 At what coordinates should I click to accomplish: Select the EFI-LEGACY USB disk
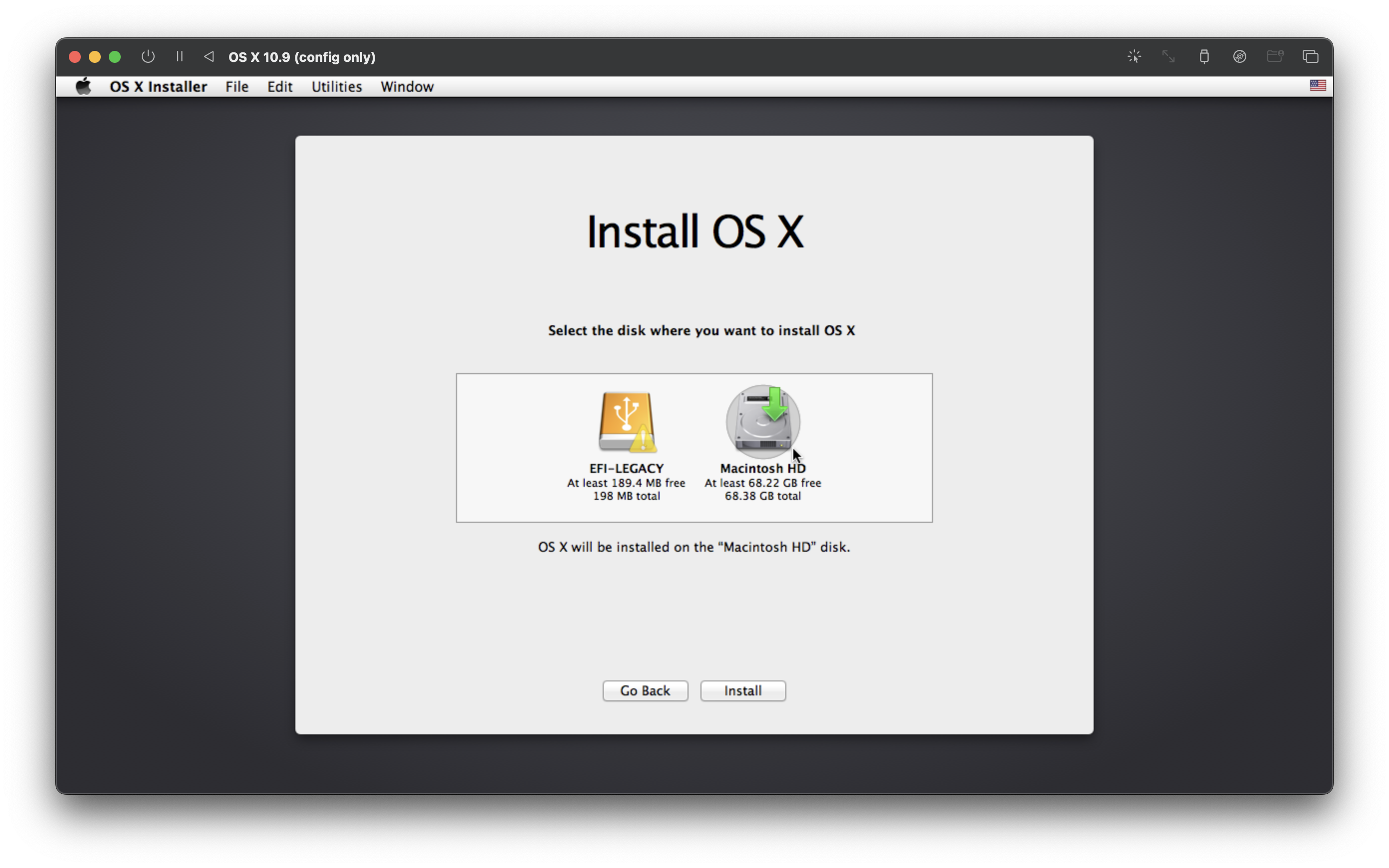[626, 423]
